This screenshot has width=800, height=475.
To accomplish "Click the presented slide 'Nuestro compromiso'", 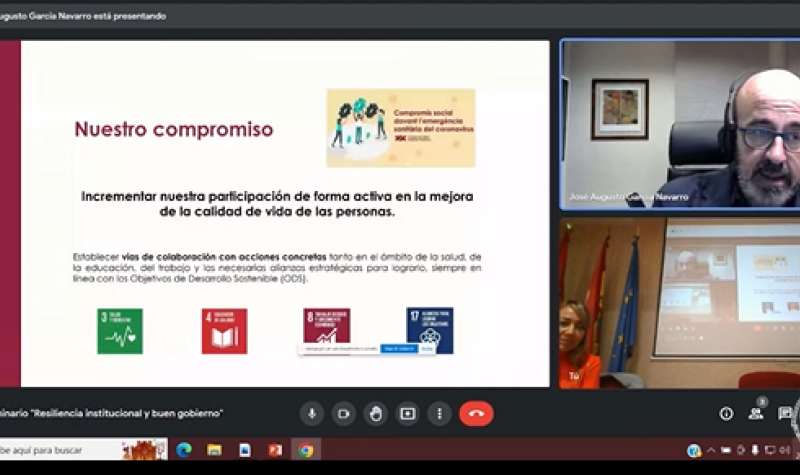I will point(285,213).
